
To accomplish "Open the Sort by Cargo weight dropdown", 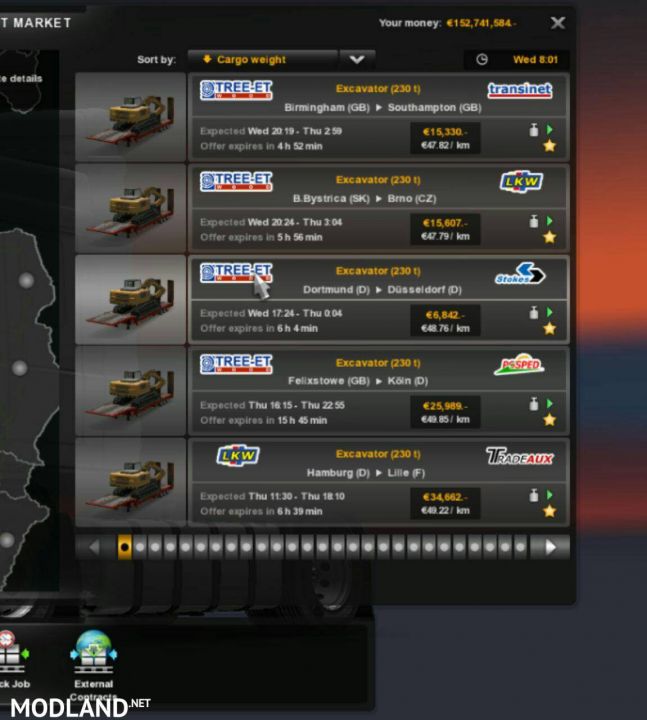I will [x=262, y=60].
